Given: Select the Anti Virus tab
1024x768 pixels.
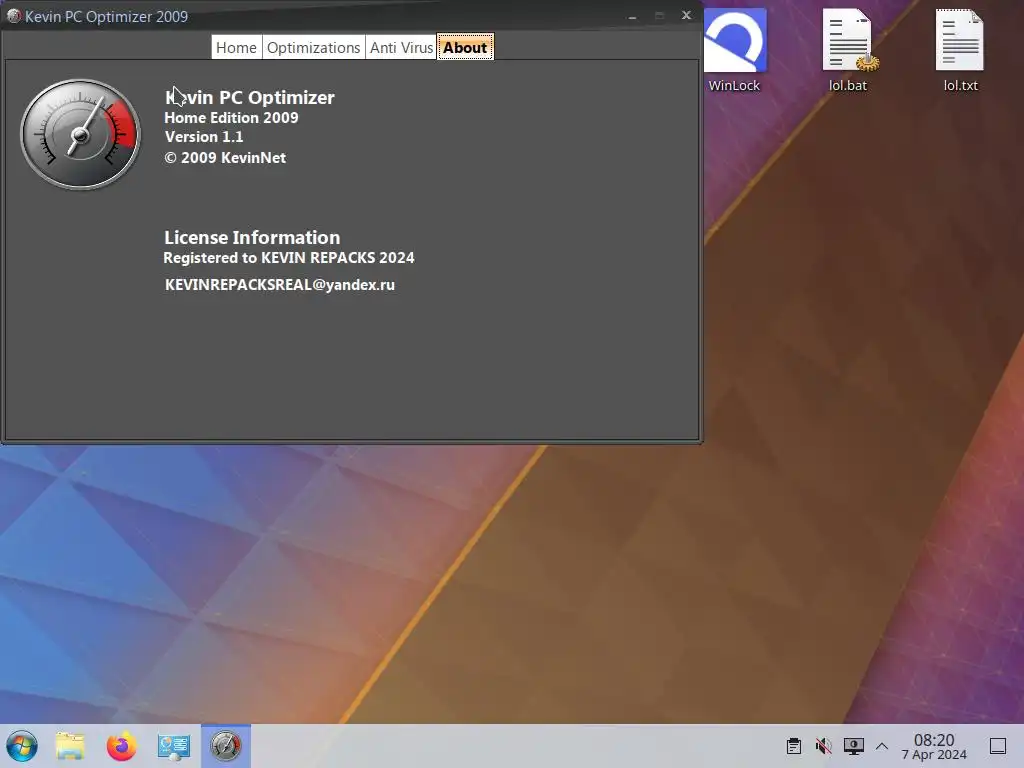Looking at the screenshot, I should pyautogui.click(x=401, y=48).
